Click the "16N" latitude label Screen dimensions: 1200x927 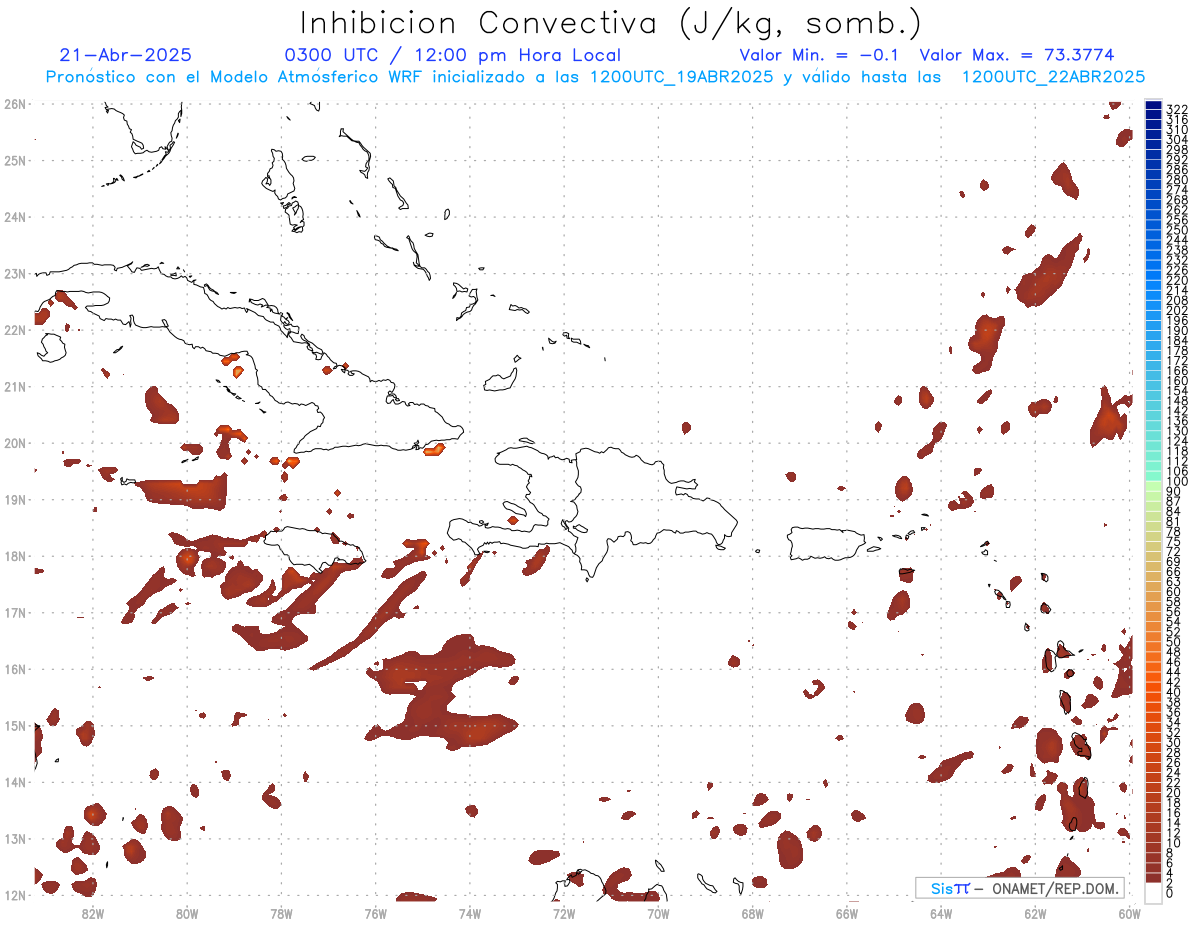pos(14,669)
